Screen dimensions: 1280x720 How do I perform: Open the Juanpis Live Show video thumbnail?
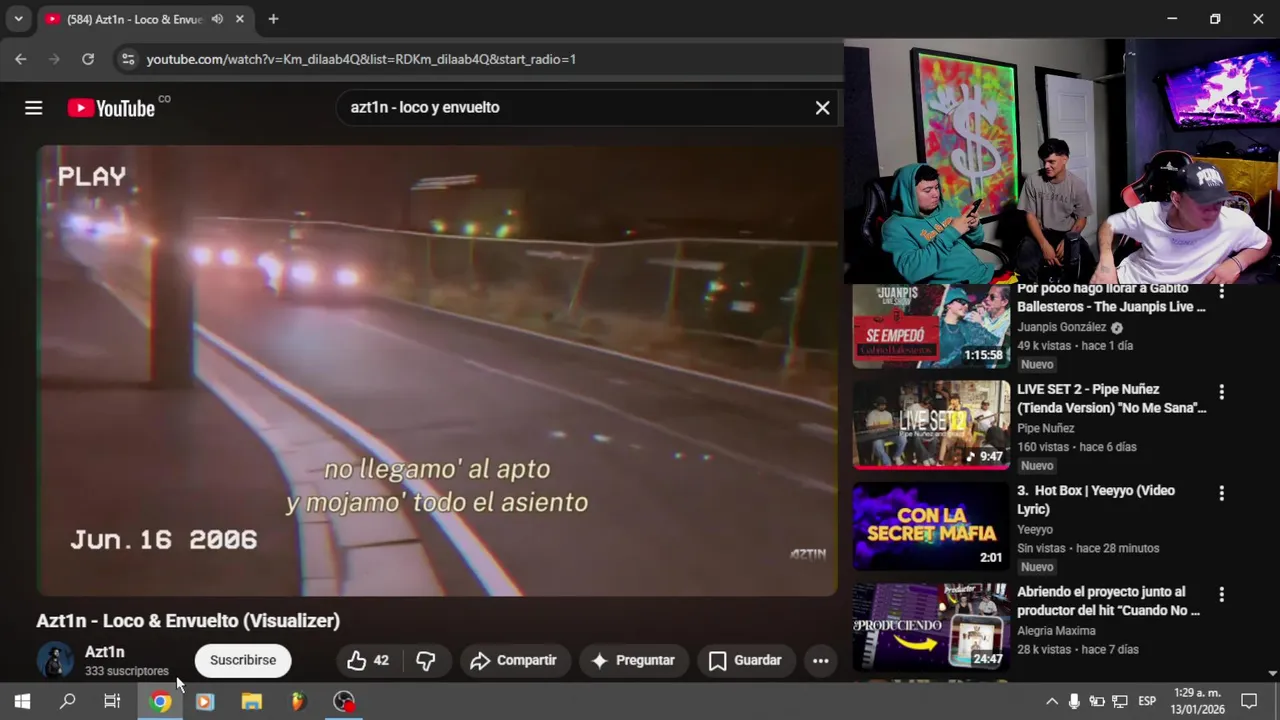tap(931, 326)
